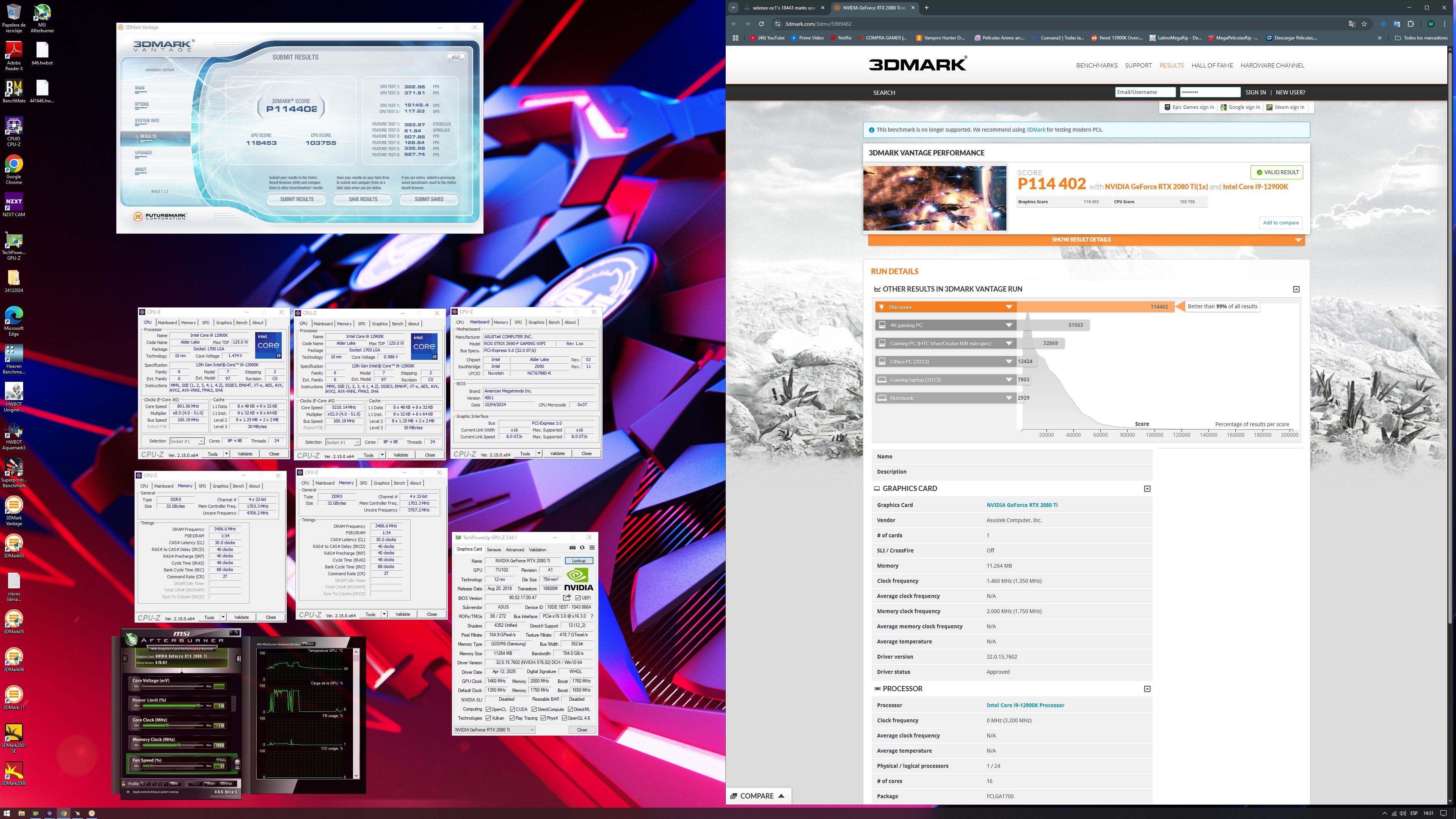This screenshot has width=1456, height=819.
Task: Click the GPU-Z screenshot camera icon
Action: [x=572, y=548]
